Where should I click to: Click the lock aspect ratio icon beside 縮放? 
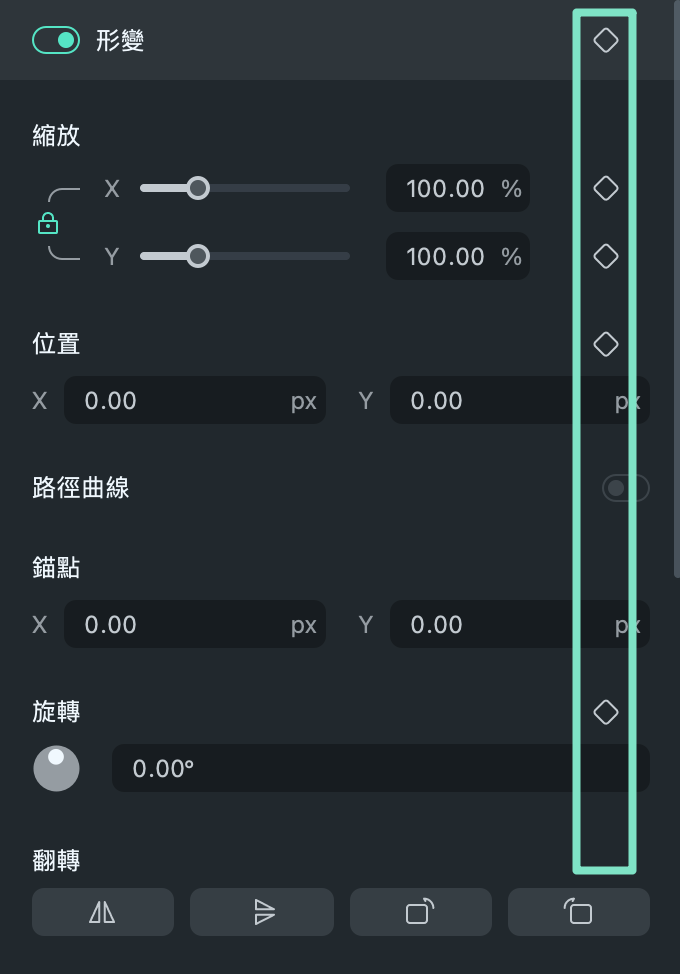[x=47, y=222]
